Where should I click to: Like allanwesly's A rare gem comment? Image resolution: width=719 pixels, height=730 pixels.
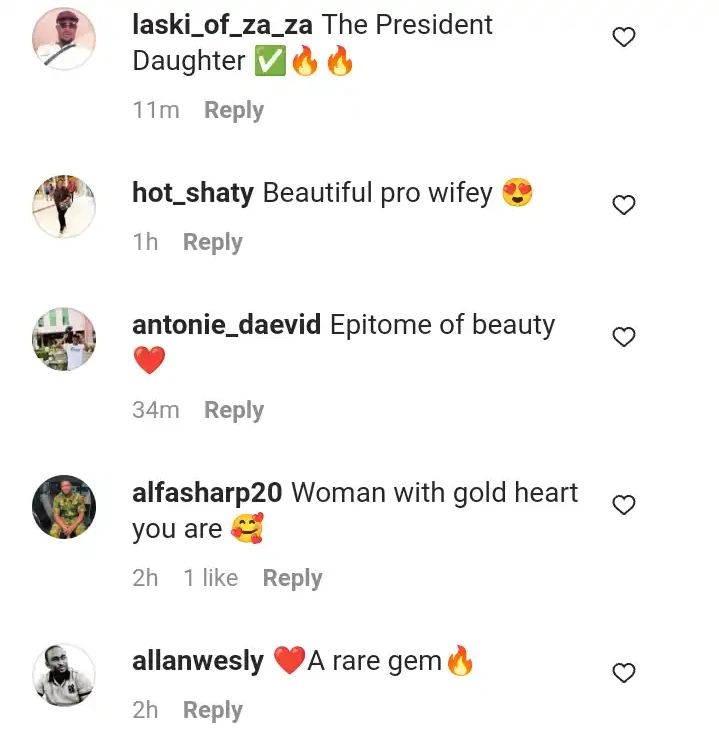(624, 673)
